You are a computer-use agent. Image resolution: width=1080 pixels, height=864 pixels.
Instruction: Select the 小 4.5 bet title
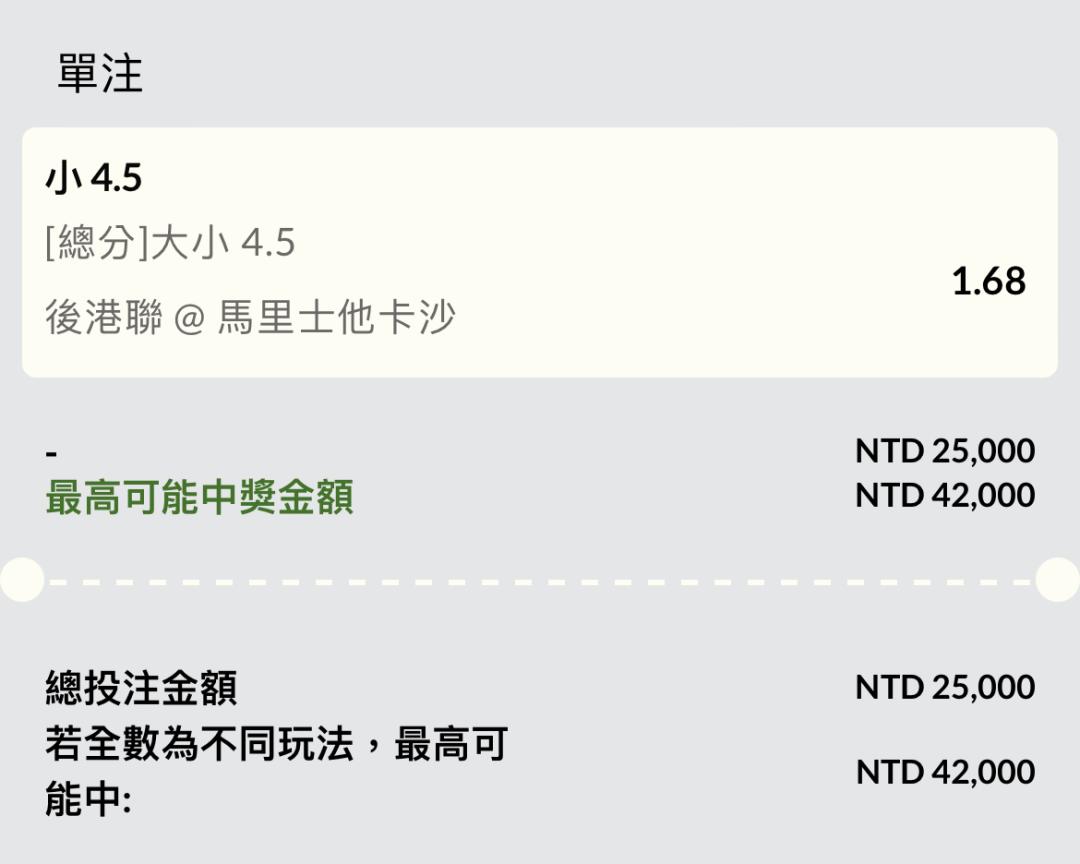[x=94, y=178]
